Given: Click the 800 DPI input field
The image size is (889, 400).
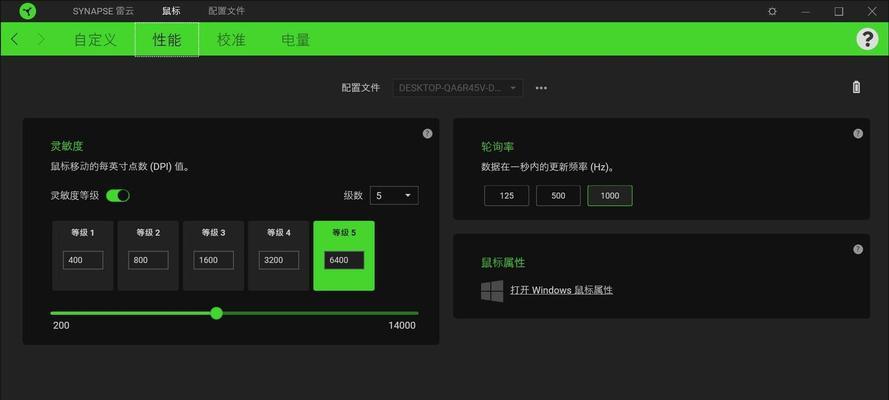Looking at the screenshot, I should point(148,261).
